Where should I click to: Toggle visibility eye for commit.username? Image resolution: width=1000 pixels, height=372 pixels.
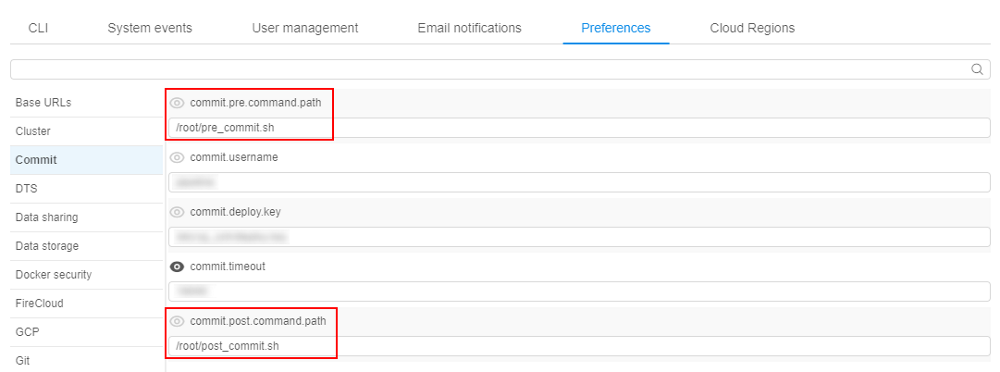point(177,158)
